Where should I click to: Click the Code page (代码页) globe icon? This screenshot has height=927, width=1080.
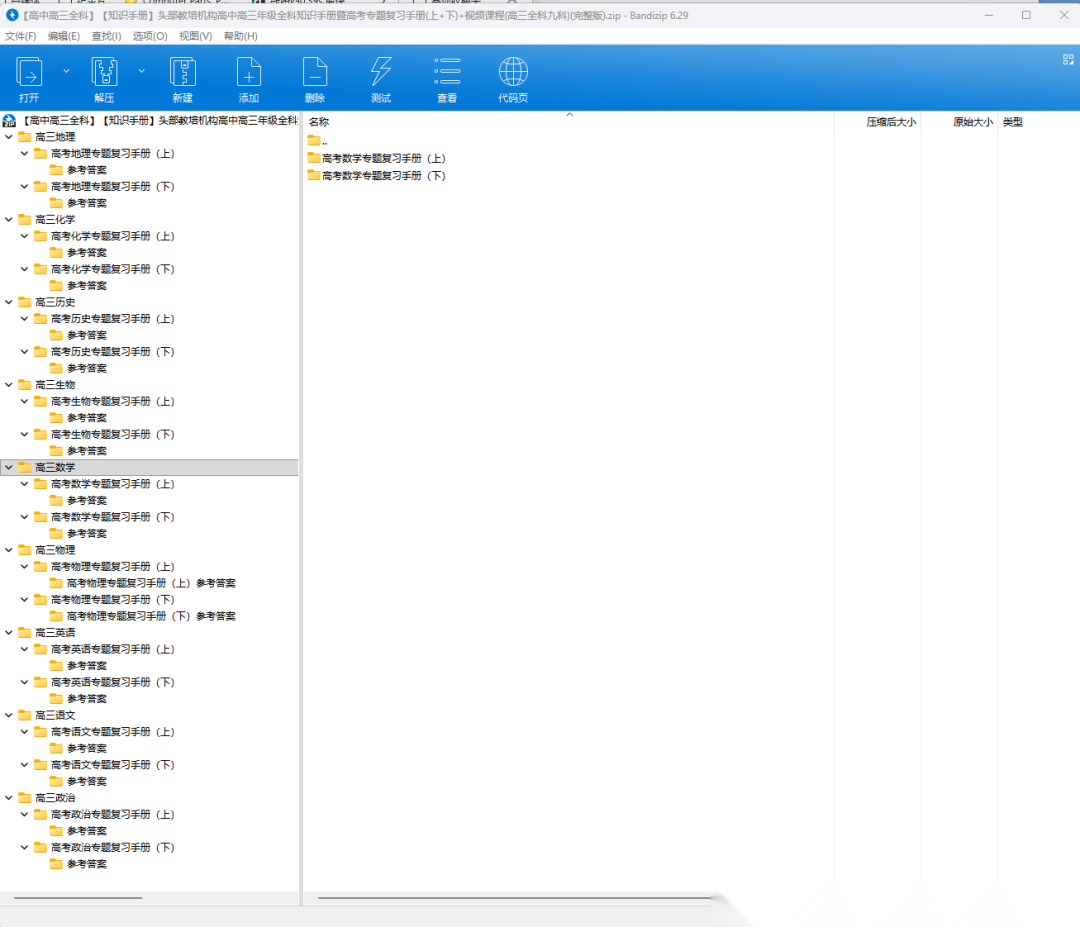513,73
